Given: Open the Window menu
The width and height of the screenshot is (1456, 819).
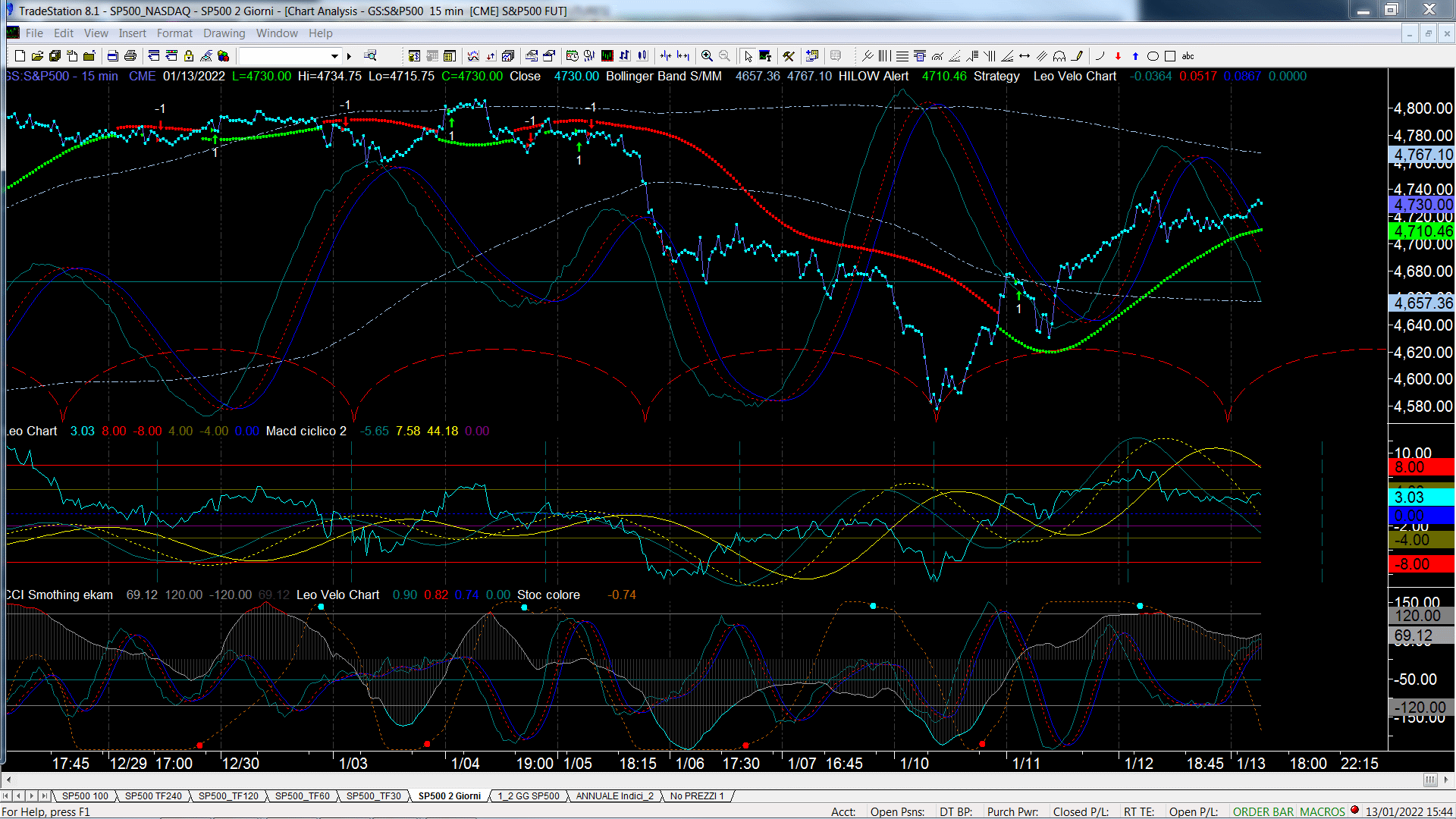Looking at the screenshot, I should pyautogui.click(x=277, y=33).
